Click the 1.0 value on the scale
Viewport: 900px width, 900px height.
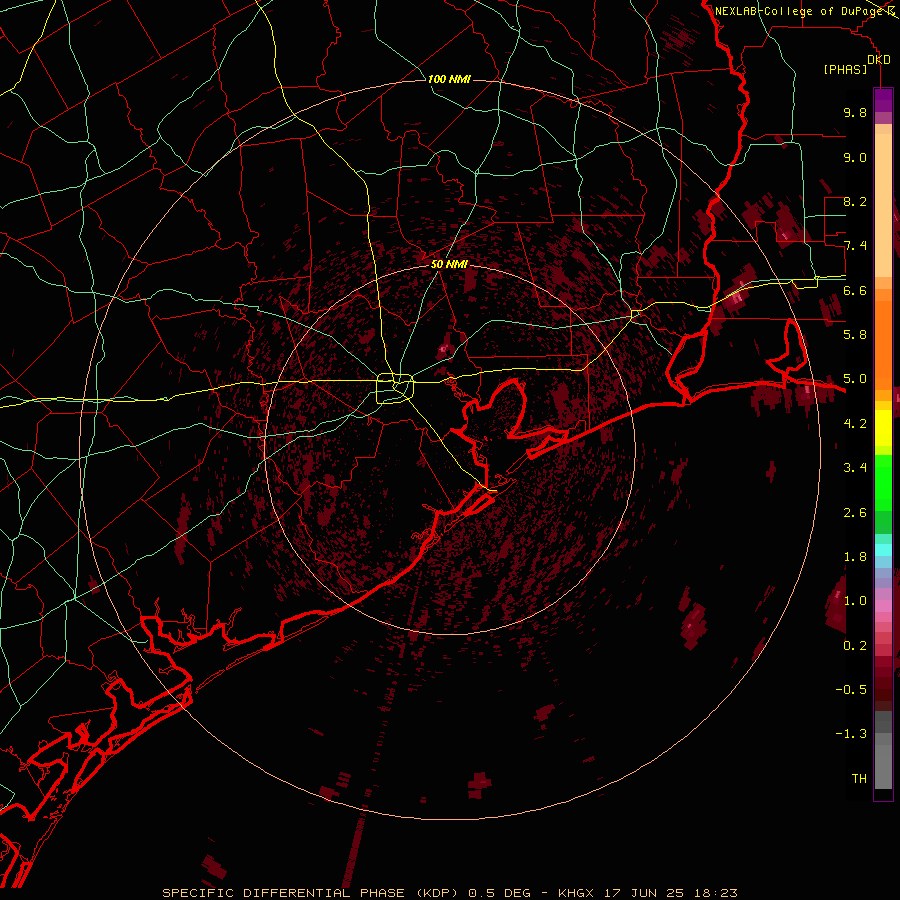[855, 601]
